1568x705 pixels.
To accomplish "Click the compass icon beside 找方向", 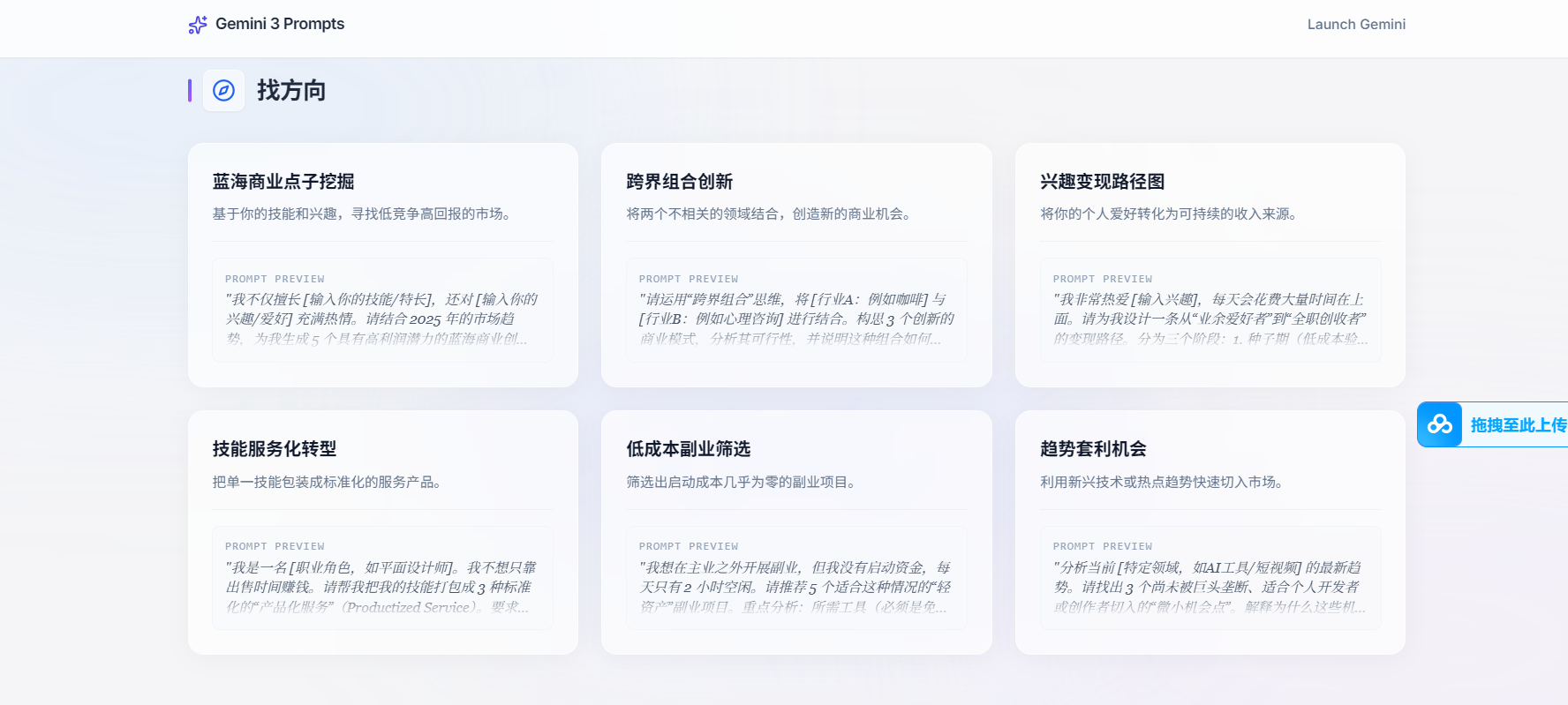I will click(224, 91).
